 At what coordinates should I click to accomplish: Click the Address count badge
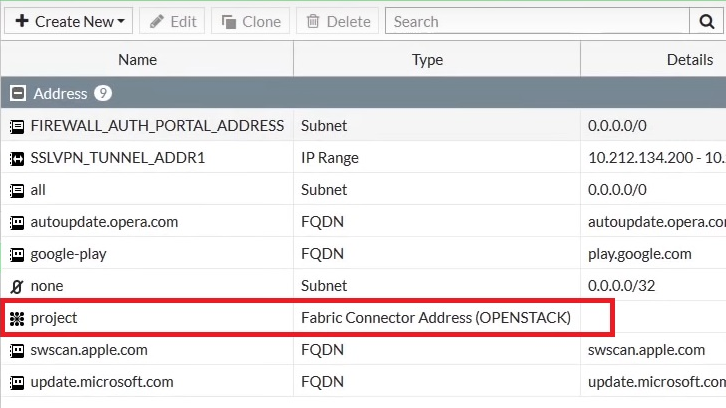tap(102, 94)
